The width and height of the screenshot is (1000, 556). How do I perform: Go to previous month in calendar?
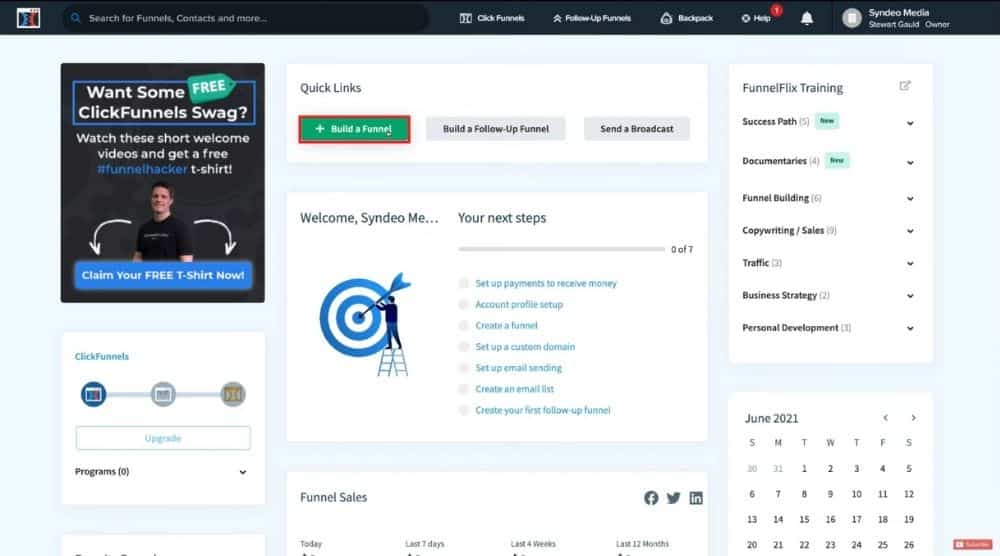coord(885,418)
